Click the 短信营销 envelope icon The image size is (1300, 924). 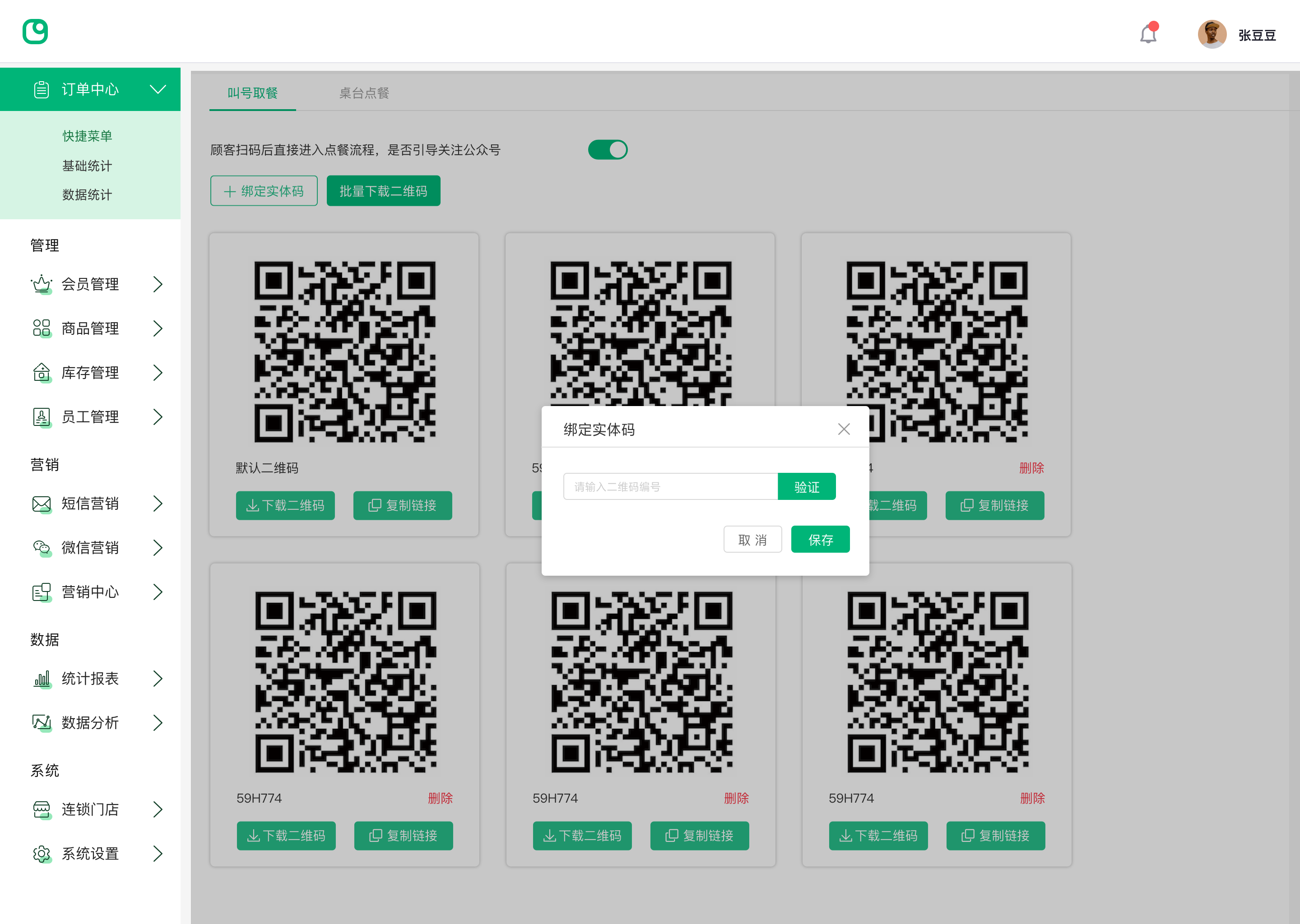coord(42,504)
